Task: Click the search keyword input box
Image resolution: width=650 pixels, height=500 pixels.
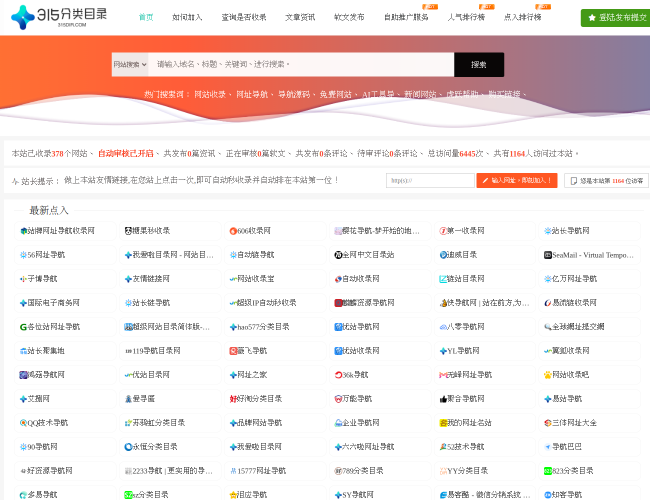Action: [x=300, y=65]
